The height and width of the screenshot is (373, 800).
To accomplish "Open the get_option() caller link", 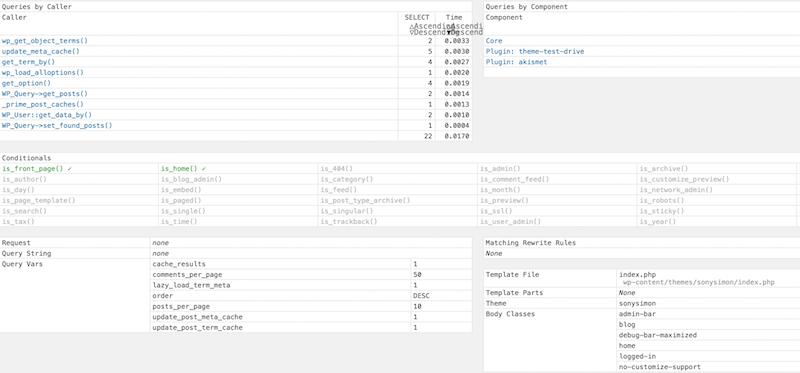I will click(27, 83).
